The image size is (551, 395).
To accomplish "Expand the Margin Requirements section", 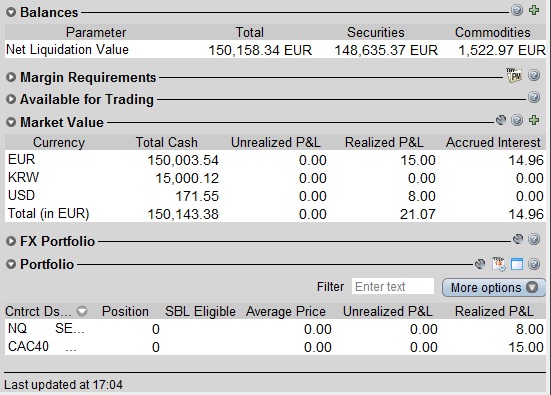I will [x=11, y=77].
